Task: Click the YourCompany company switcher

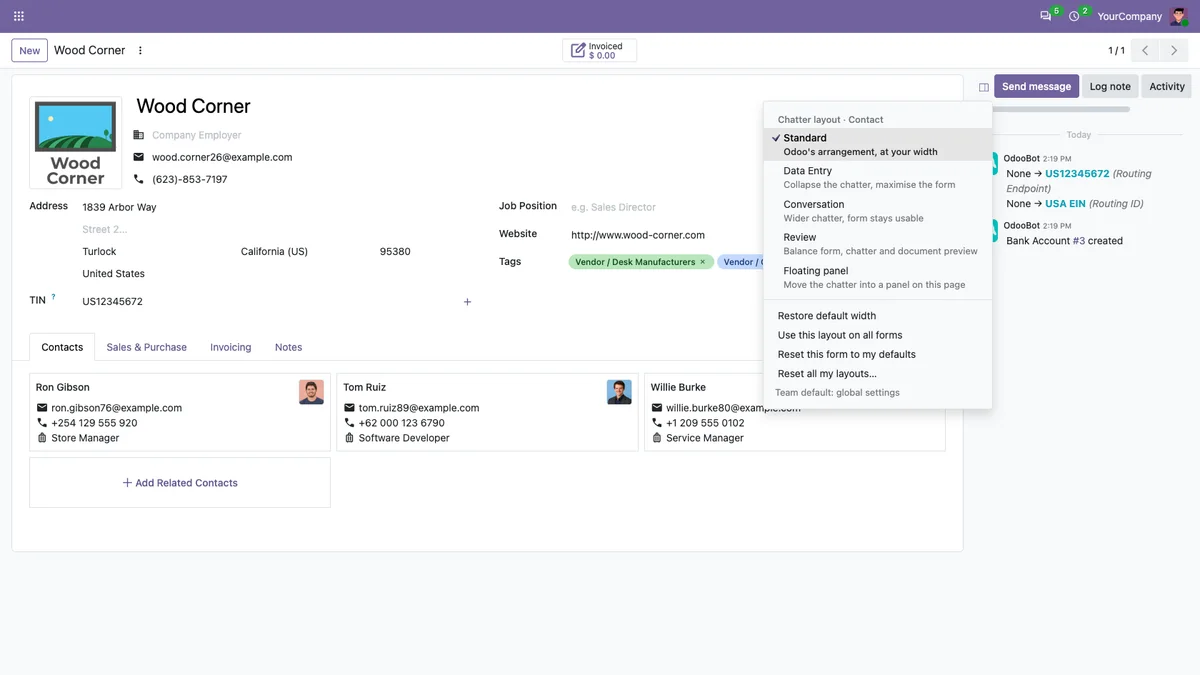Action: 1129,16
